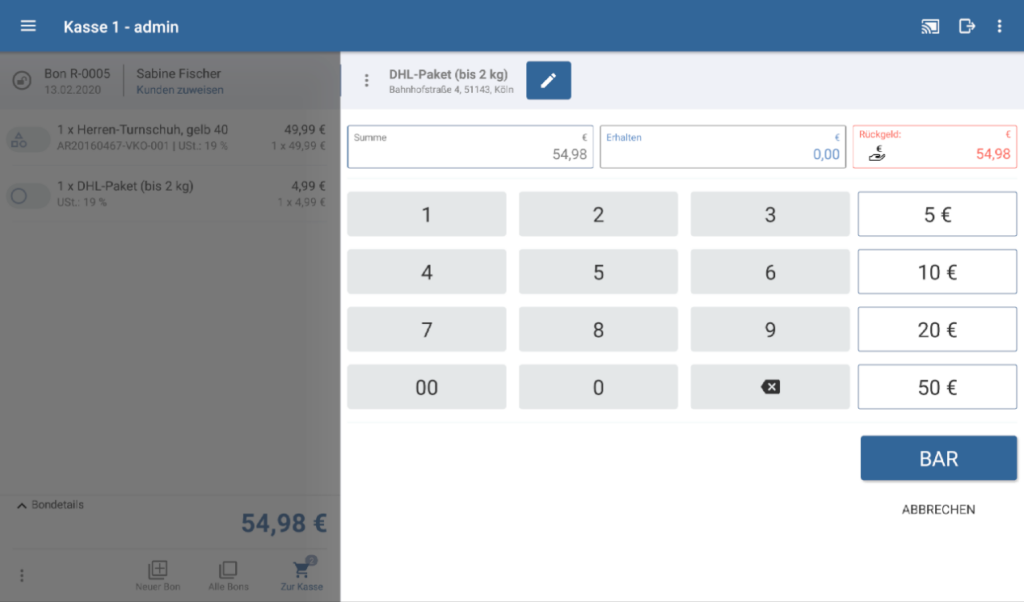Image resolution: width=1024 pixels, height=602 pixels.
Task: Open the bottom-left three-dot menu
Action: click(x=22, y=576)
